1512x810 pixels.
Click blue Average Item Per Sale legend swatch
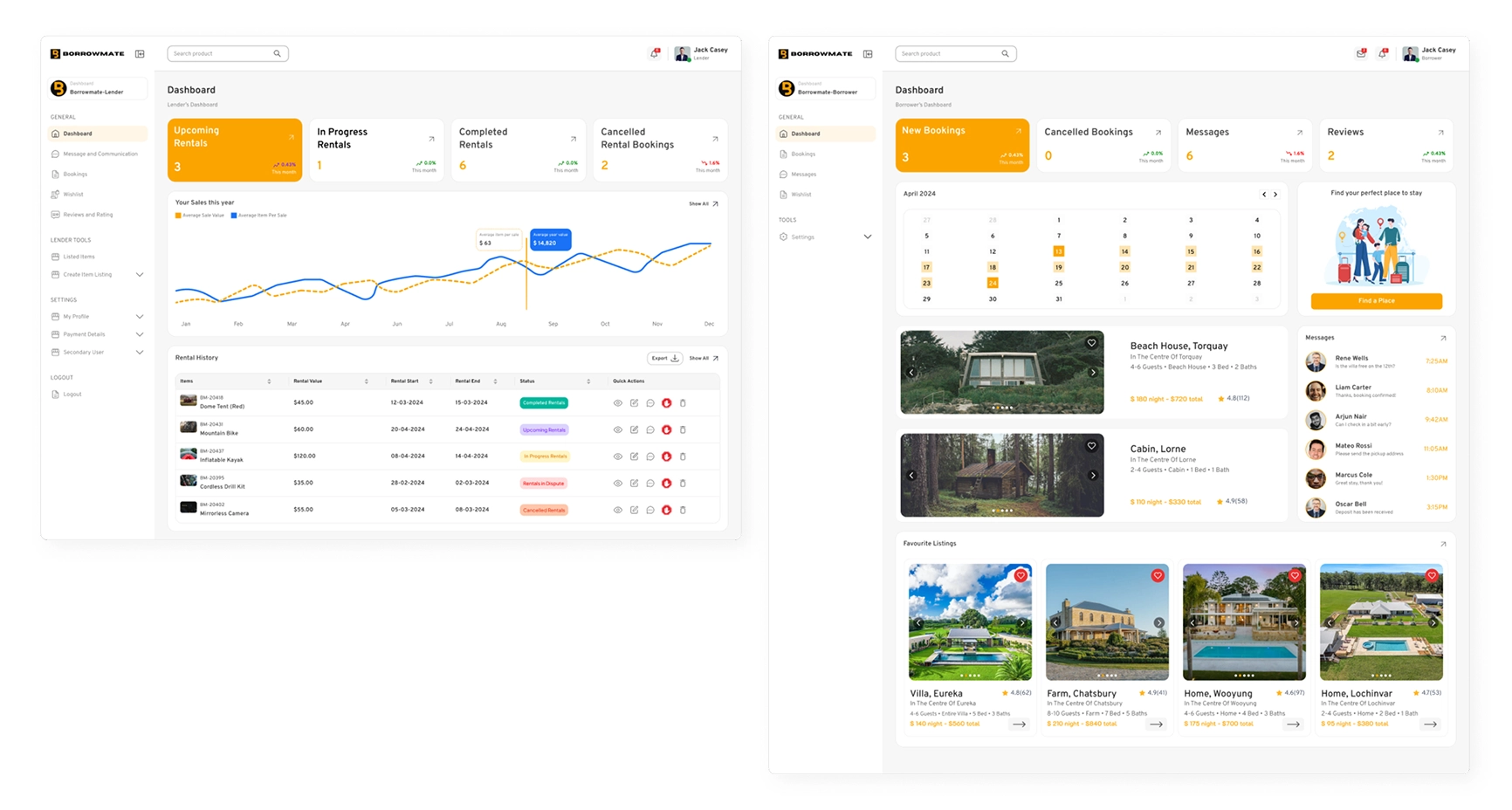pos(234,216)
